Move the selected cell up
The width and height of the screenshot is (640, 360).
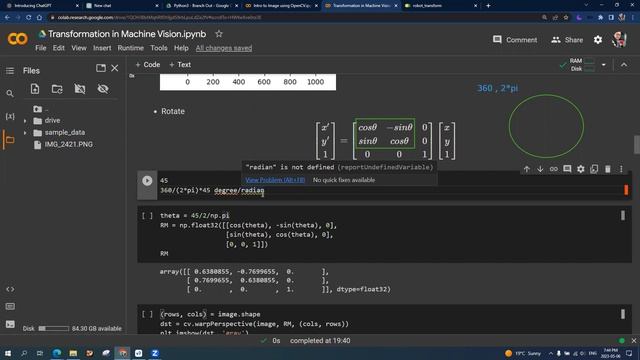point(527,169)
